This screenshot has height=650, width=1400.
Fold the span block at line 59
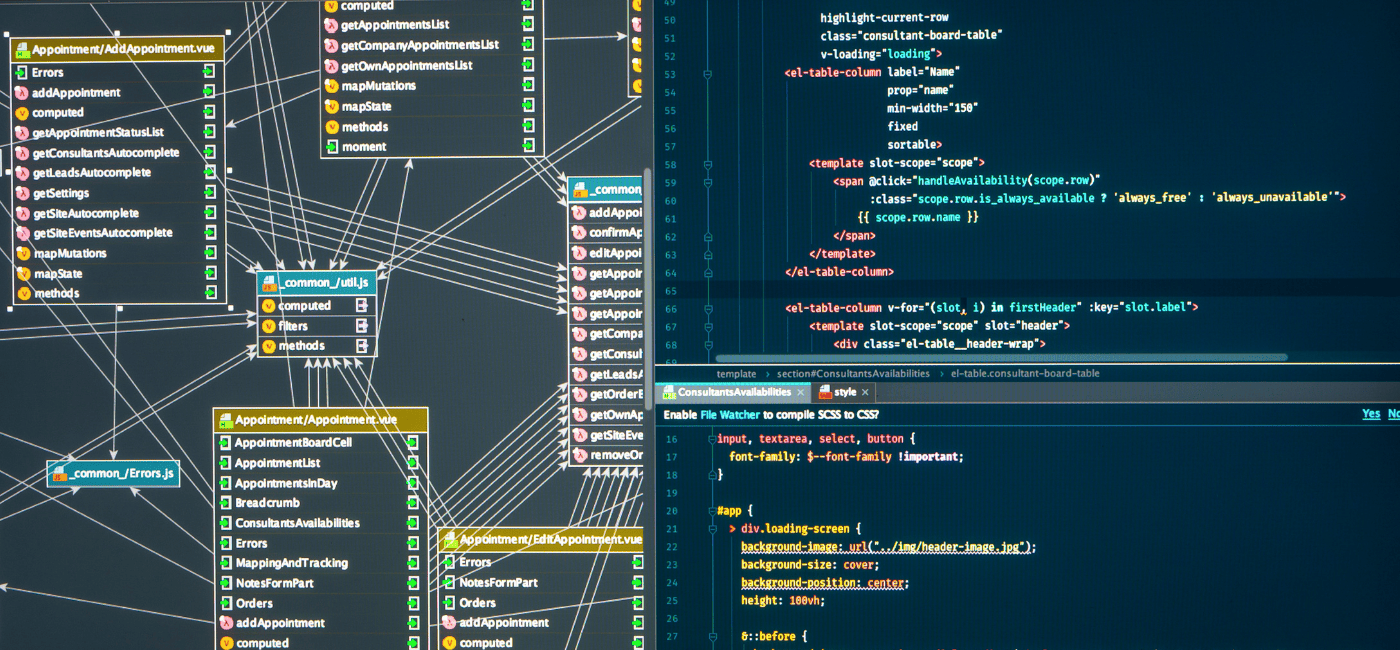pyautogui.click(x=708, y=181)
